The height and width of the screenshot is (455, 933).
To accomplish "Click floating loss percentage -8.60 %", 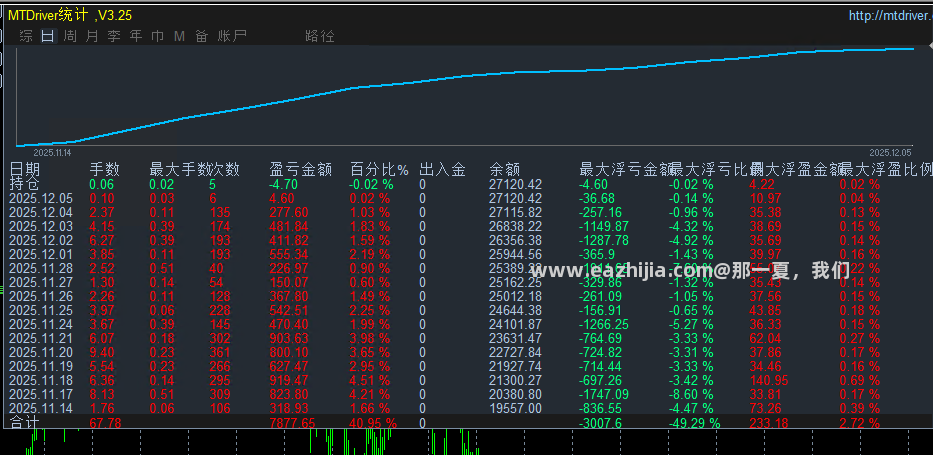I will [x=691, y=394].
